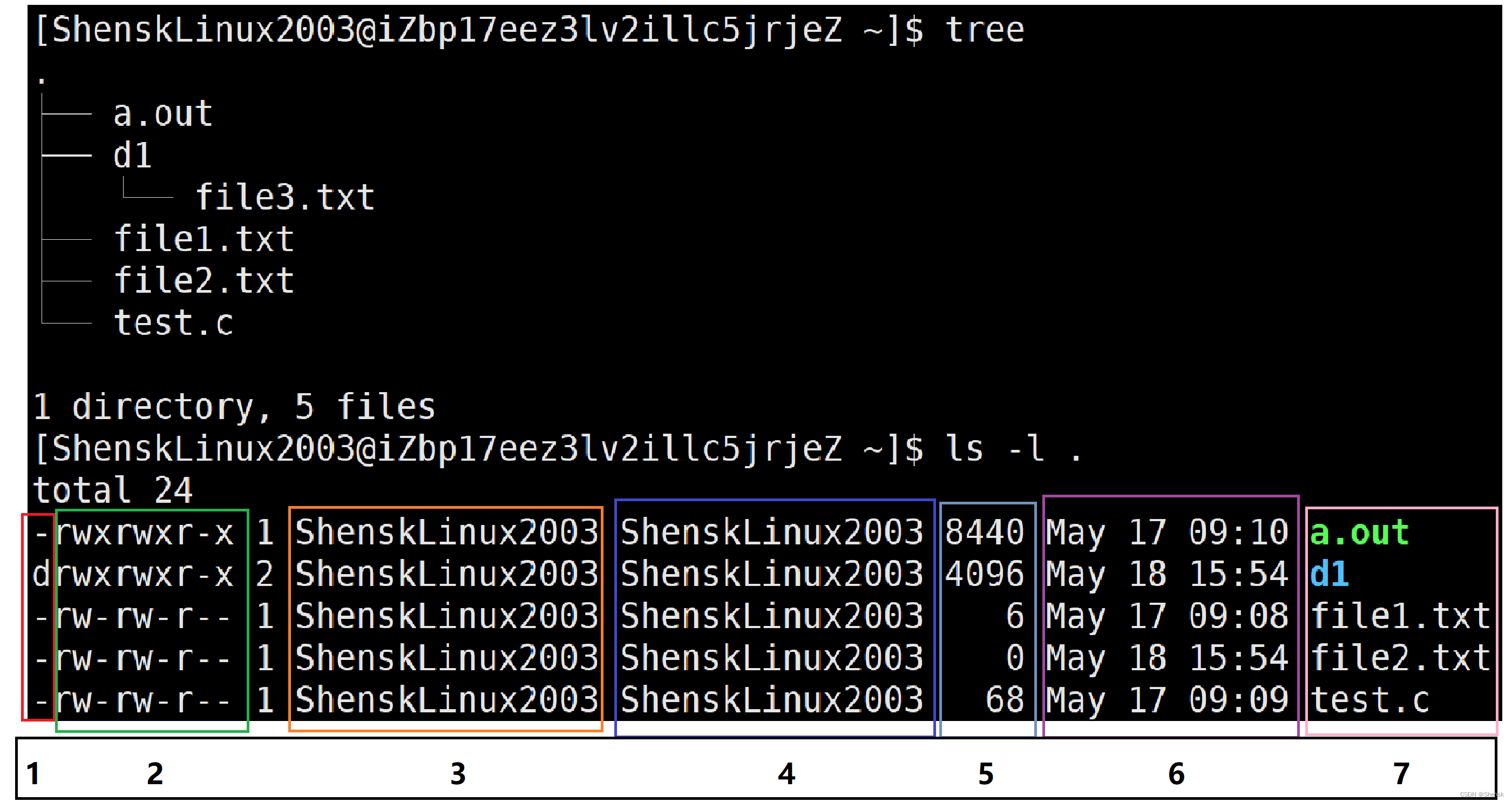Click the '1 directory, 5 files' summary line

coord(234,407)
